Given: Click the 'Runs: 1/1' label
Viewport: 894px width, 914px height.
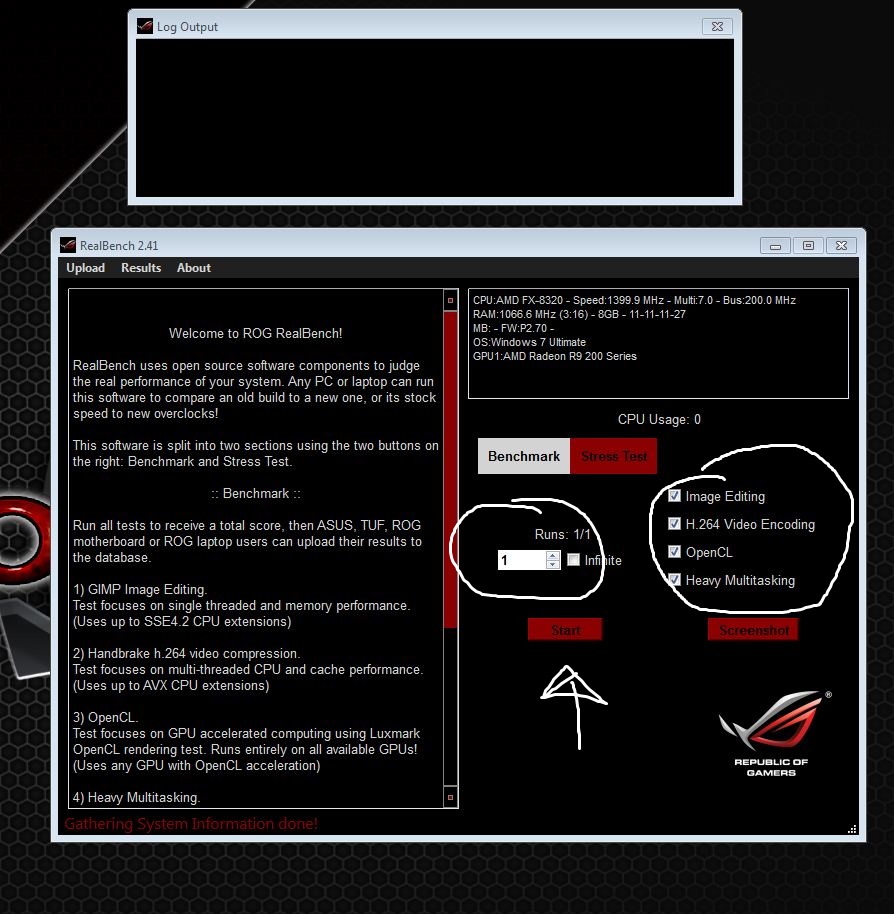Looking at the screenshot, I should pos(562,535).
